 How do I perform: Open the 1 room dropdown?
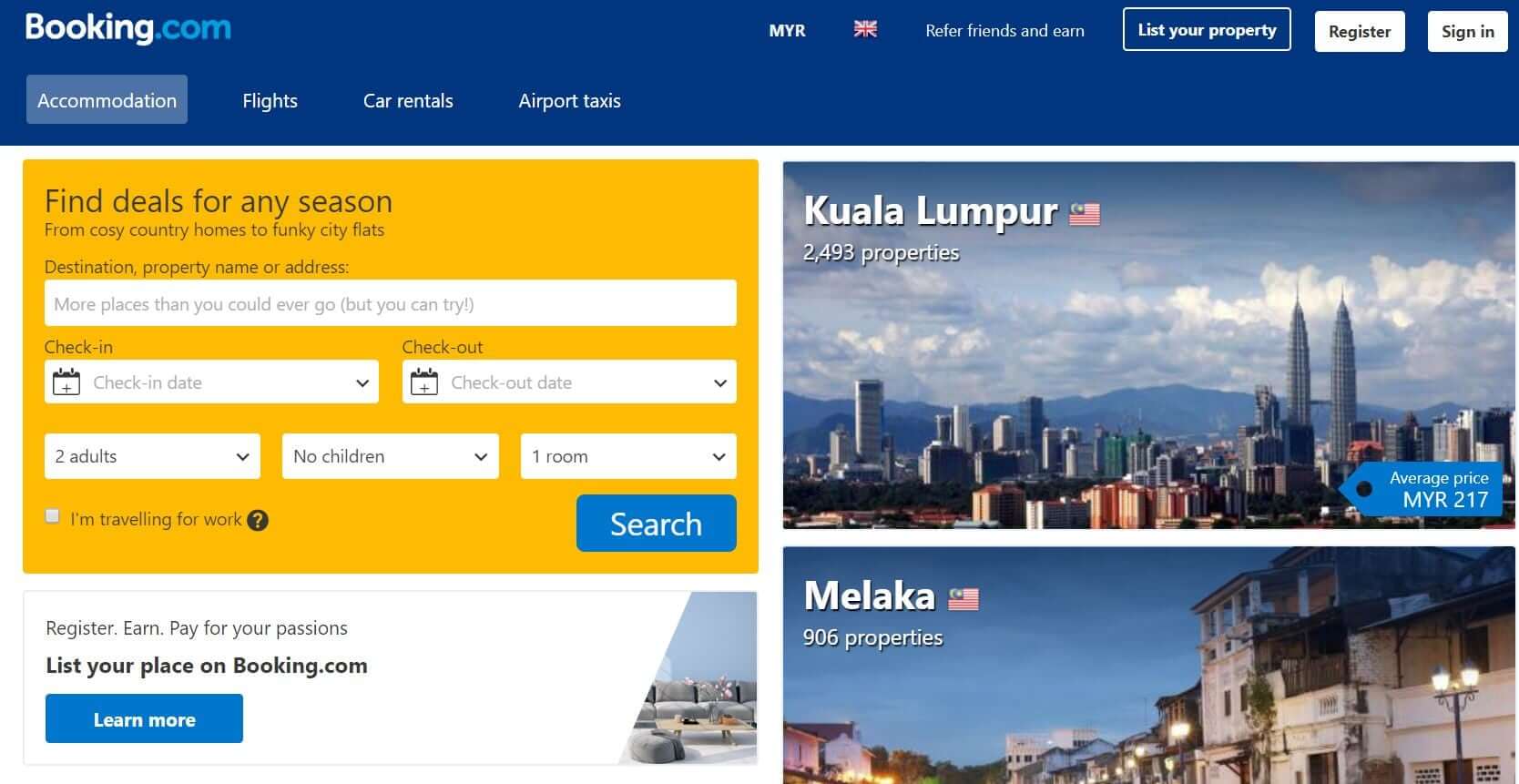point(628,456)
